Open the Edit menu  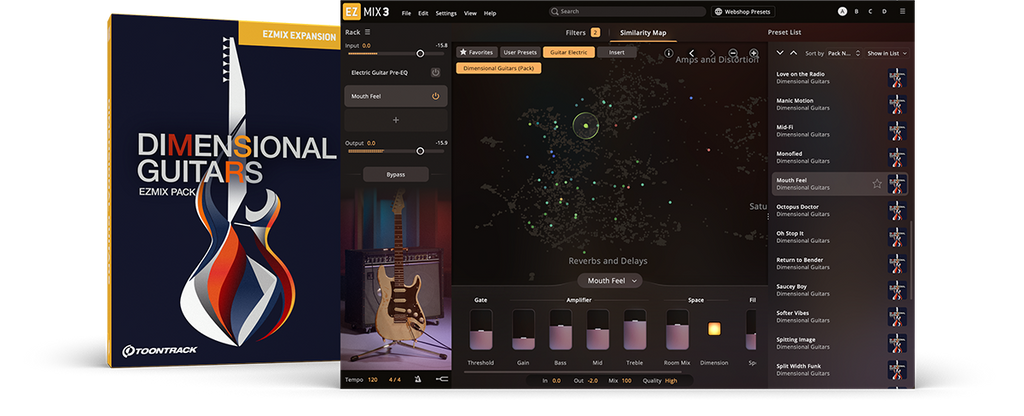[423, 13]
